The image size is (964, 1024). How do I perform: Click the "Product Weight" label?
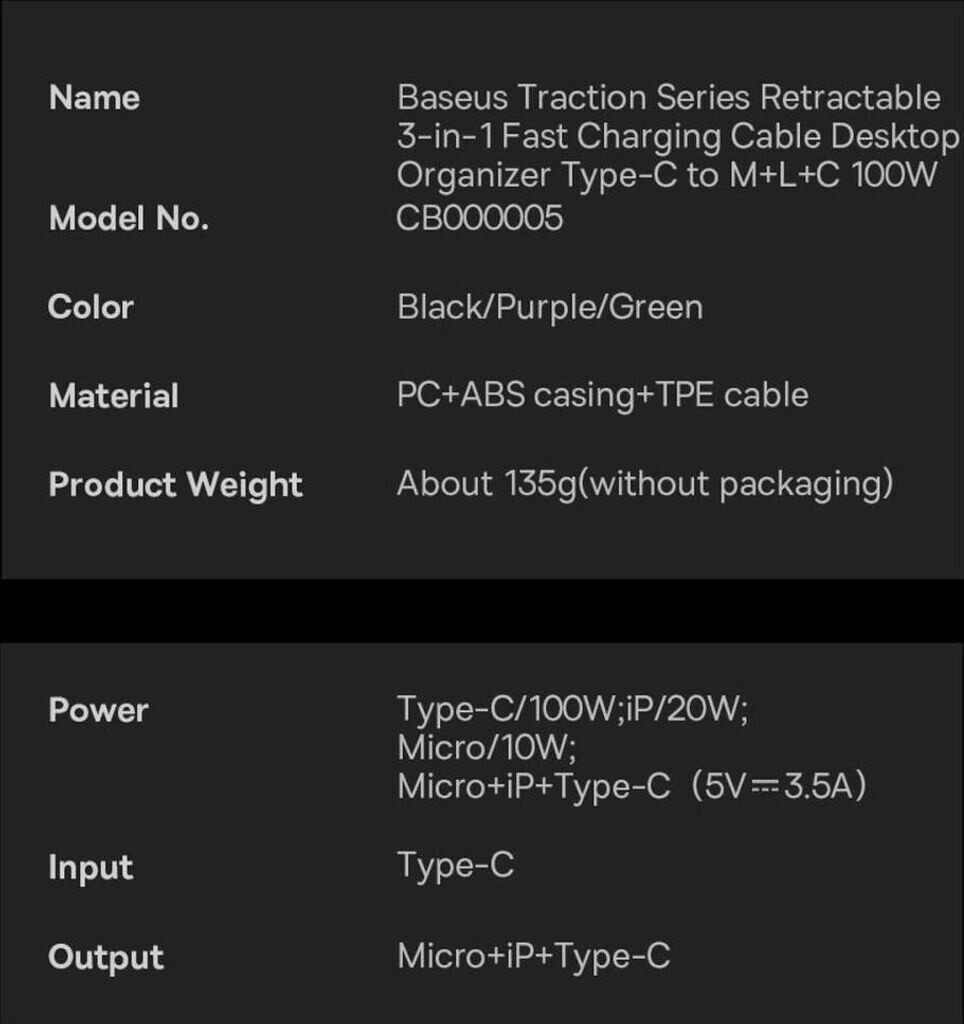175,485
